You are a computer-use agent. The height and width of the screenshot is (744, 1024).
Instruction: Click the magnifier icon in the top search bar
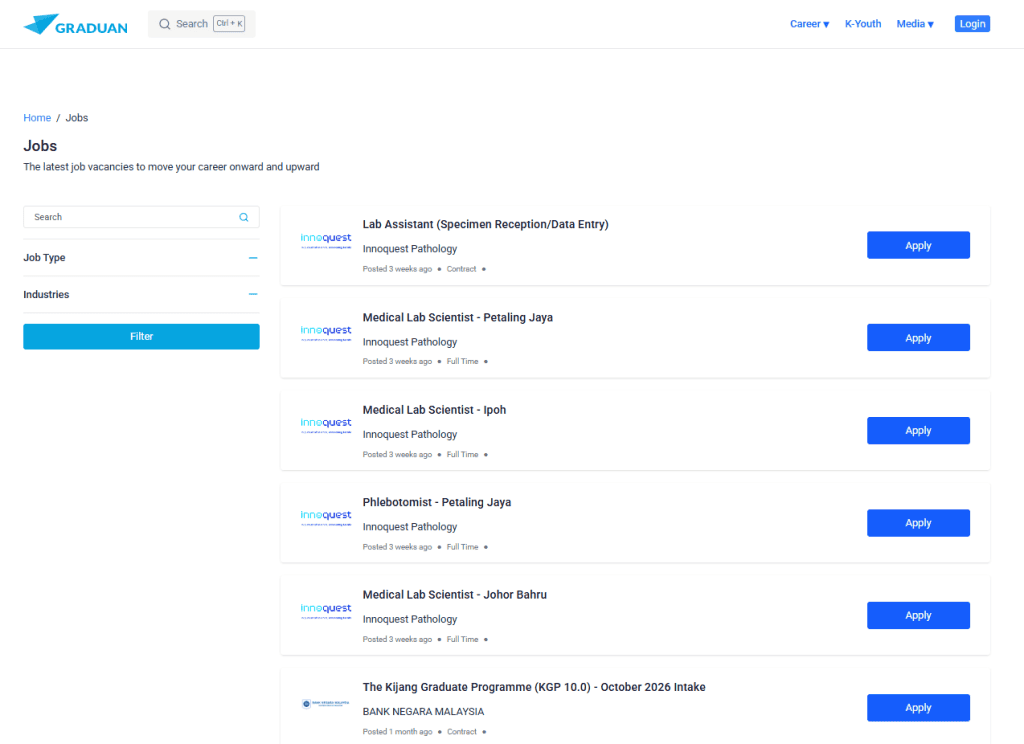click(x=165, y=24)
